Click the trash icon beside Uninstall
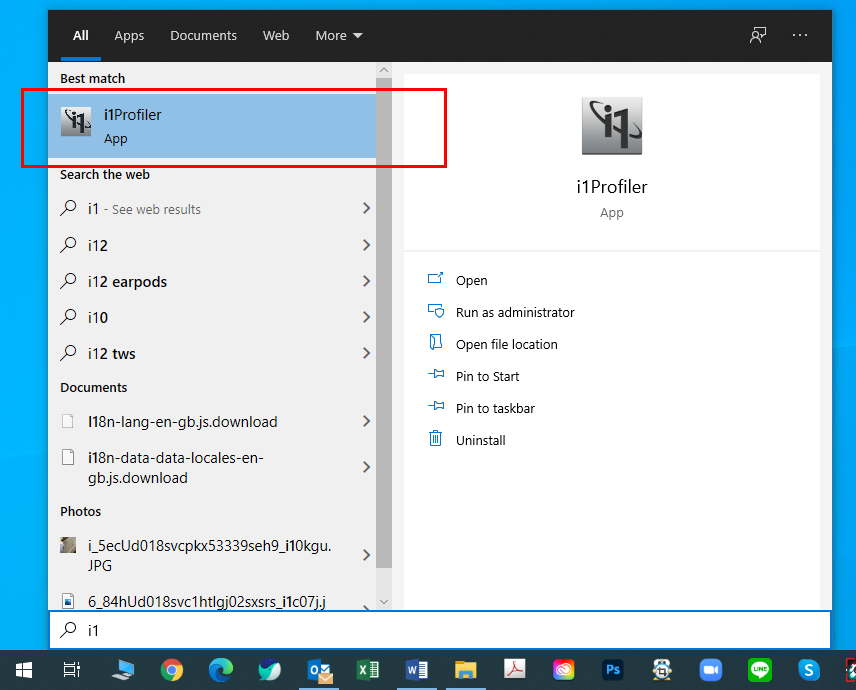This screenshot has height=690, width=856. (435, 438)
